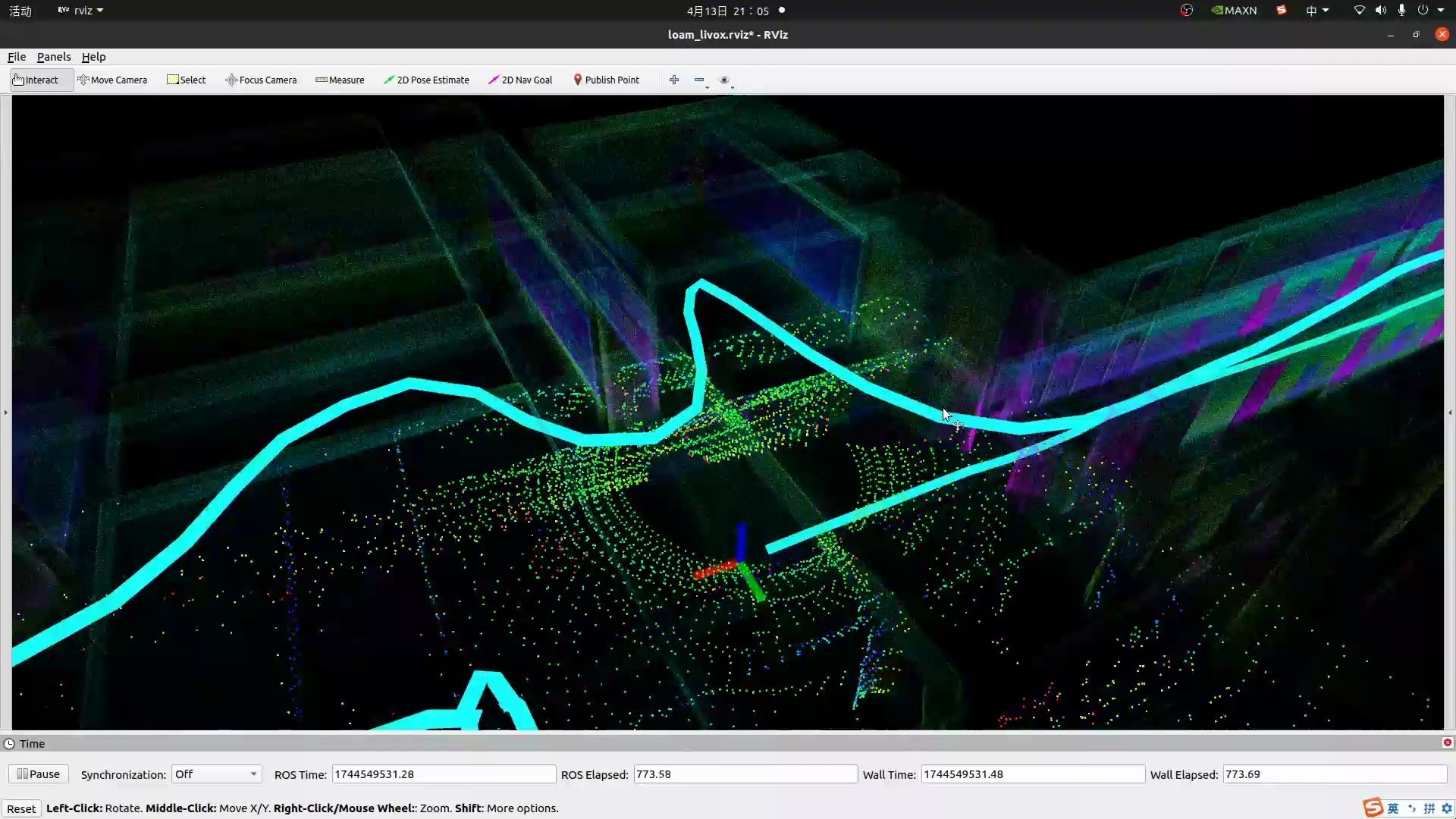Choose the Select tool
Screen dimensions: 1456x819
(x=186, y=80)
